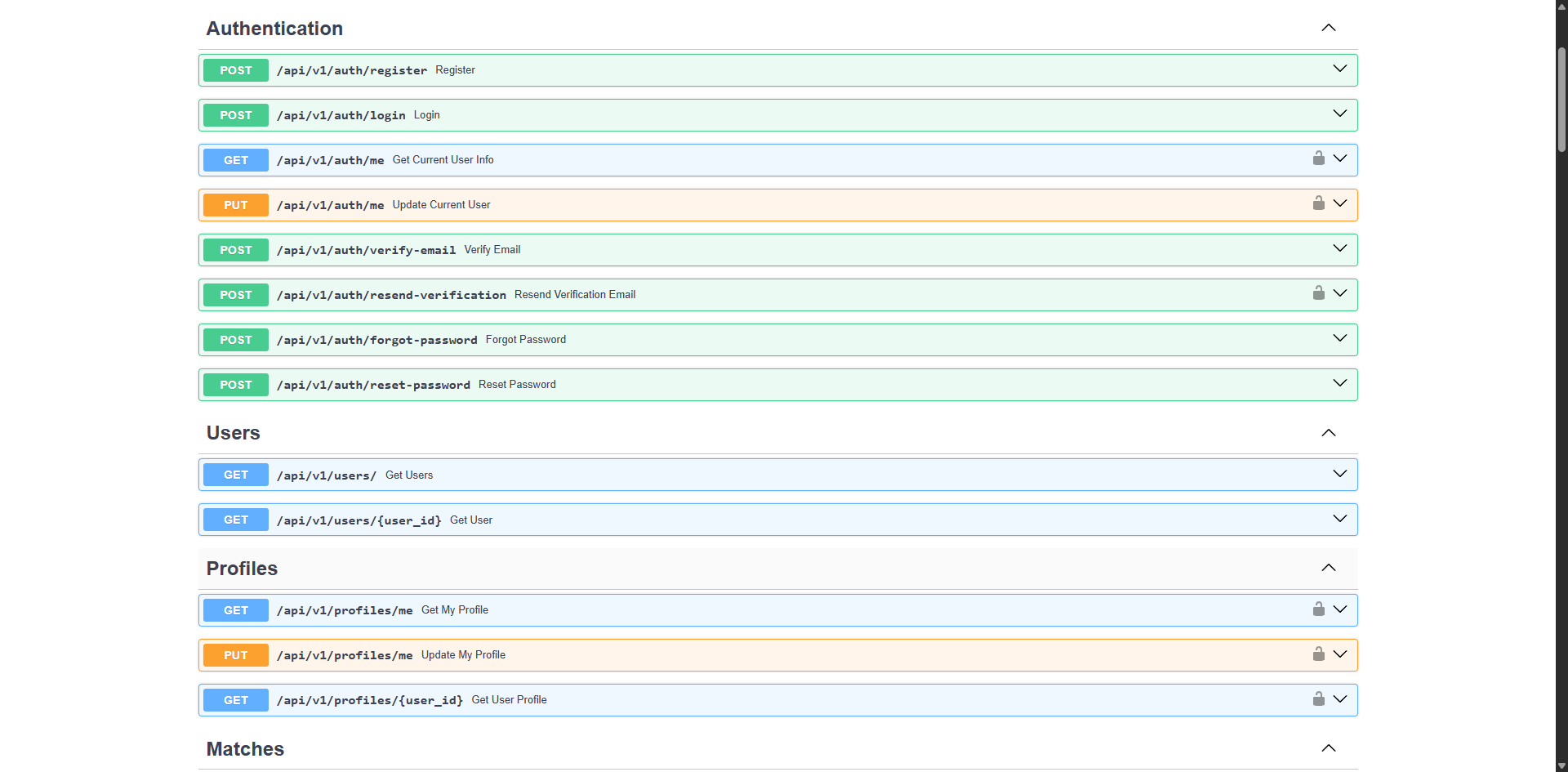Click the Matches section heading

(245, 749)
